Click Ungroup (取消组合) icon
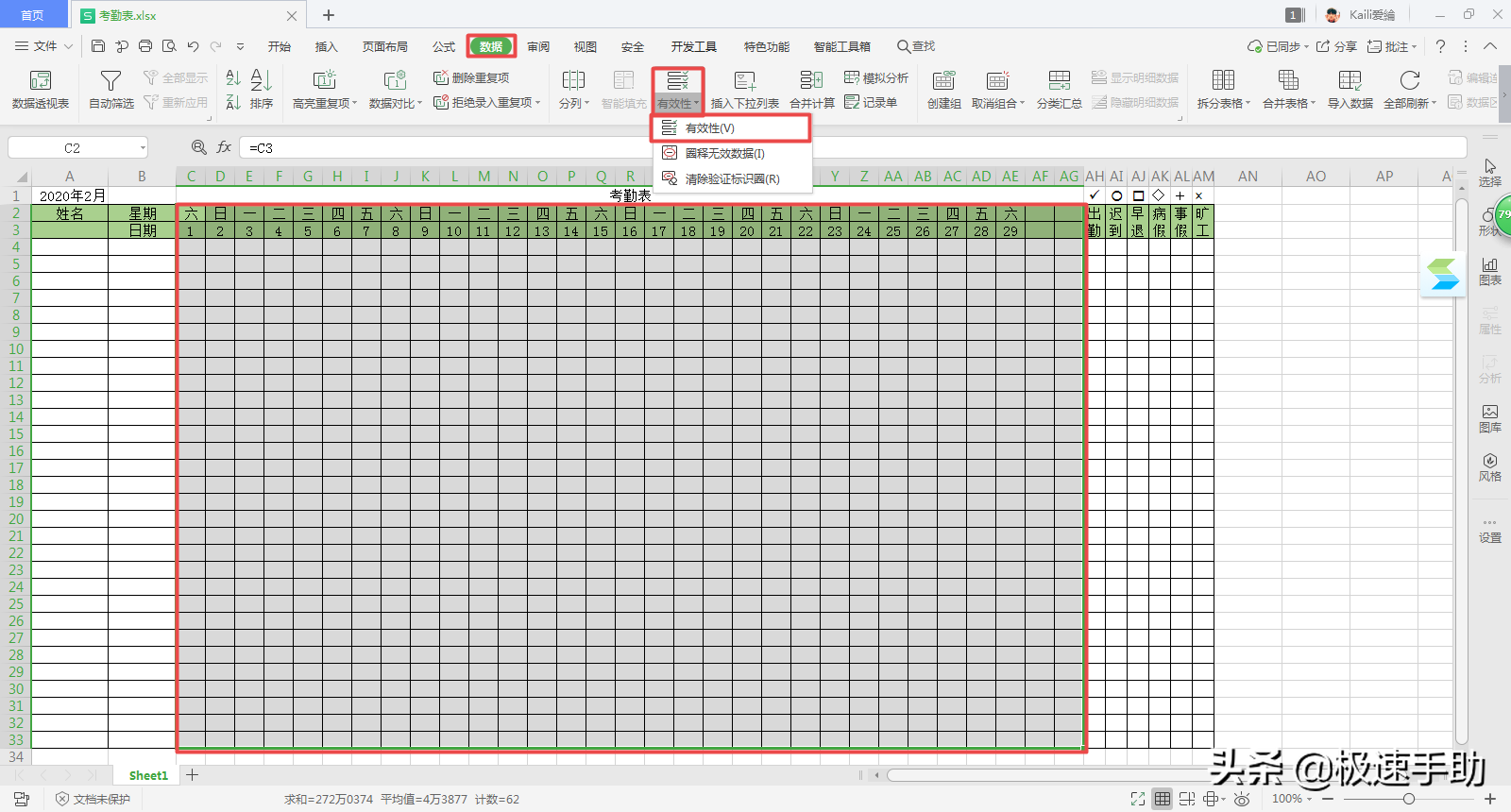The image size is (1511, 812). pyautogui.click(x=997, y=80)
